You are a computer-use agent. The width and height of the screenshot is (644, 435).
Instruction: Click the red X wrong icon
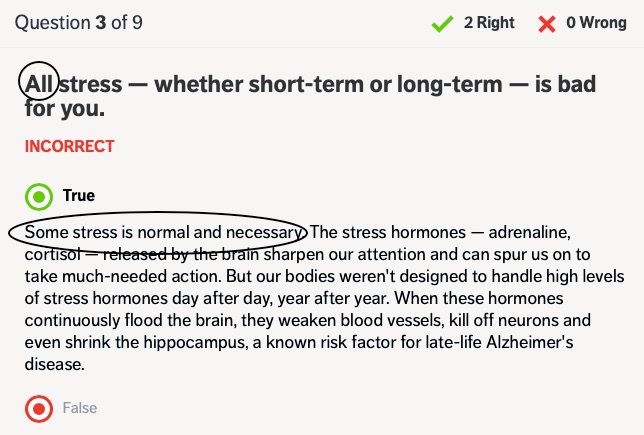tap(546, 23)
